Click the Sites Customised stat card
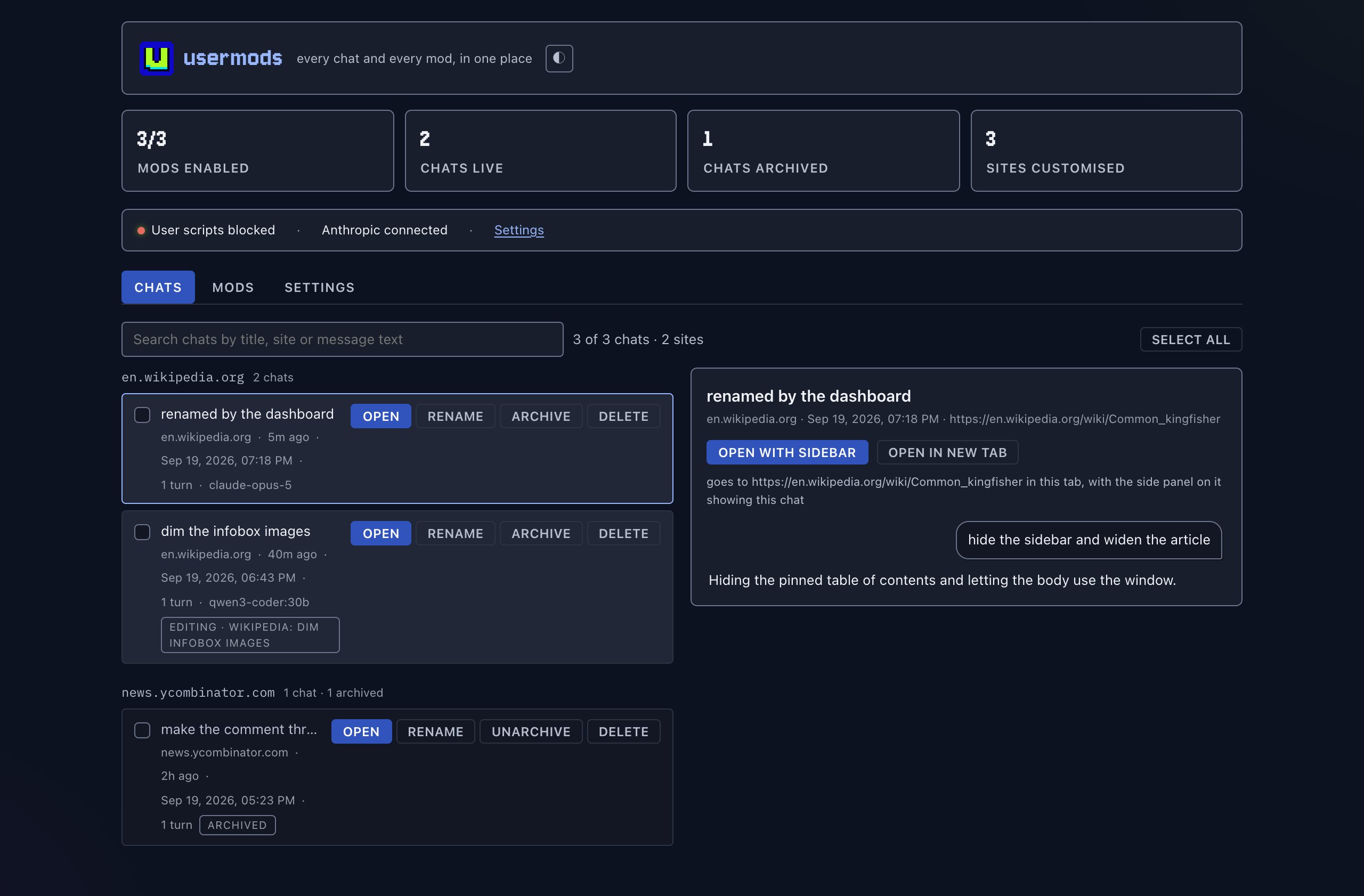The width and height of the screenshot is (1364, 896). tap(1106, 151)
